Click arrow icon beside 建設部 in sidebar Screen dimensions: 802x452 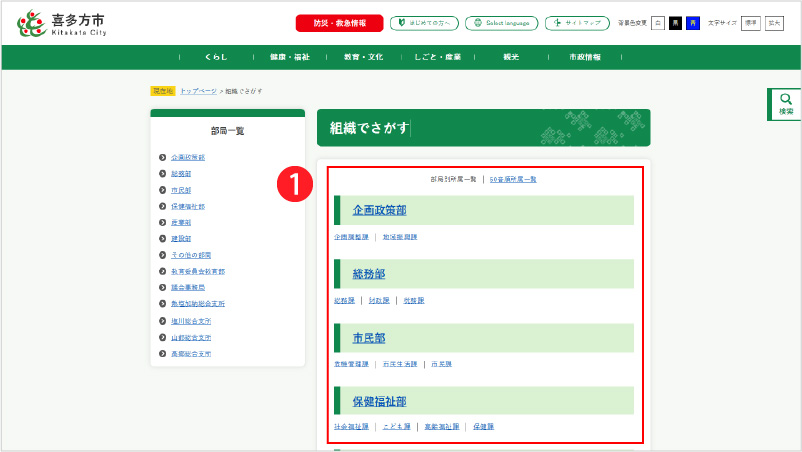tap(162, 238)
